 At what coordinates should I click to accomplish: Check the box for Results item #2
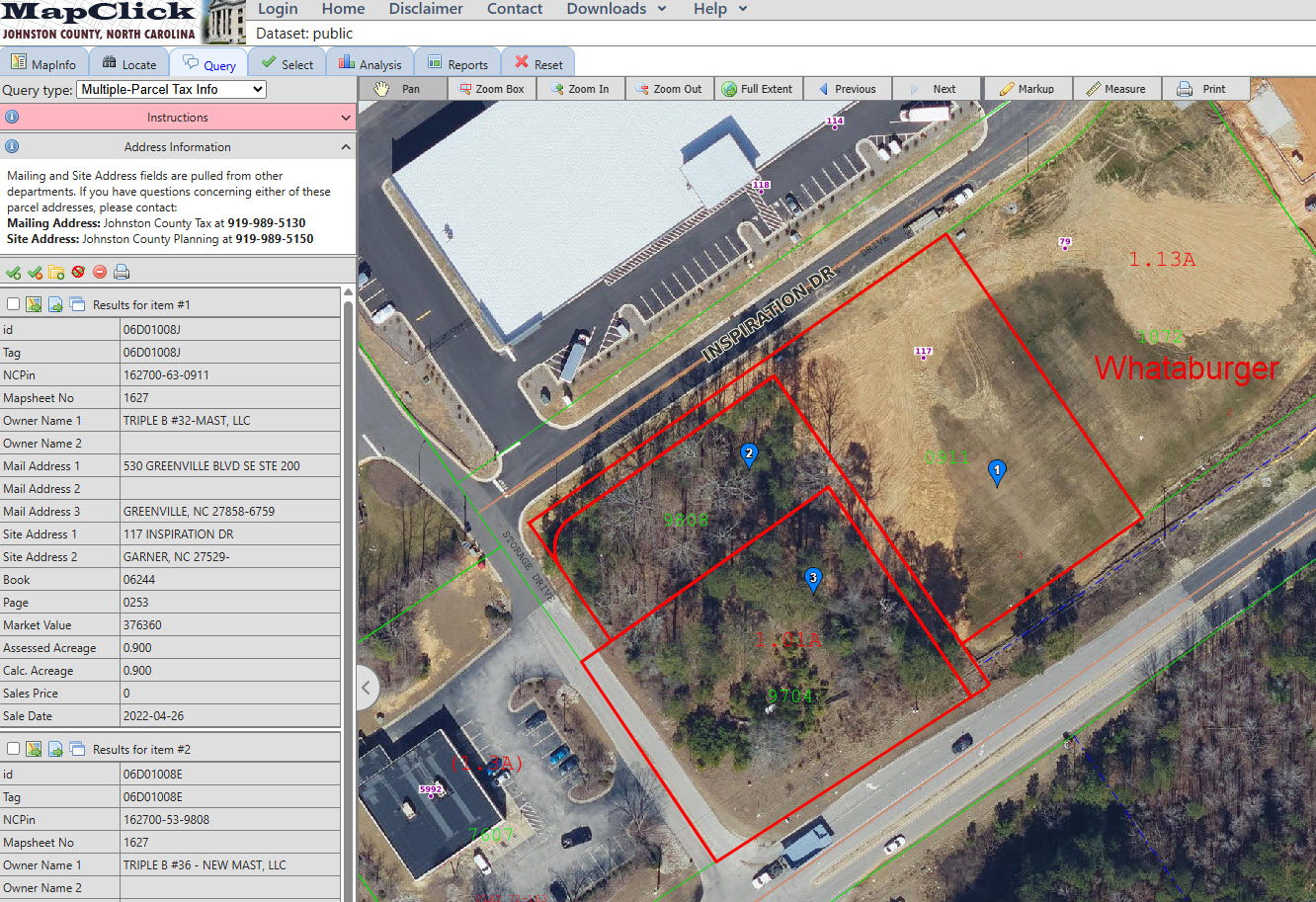pos(14,750)
